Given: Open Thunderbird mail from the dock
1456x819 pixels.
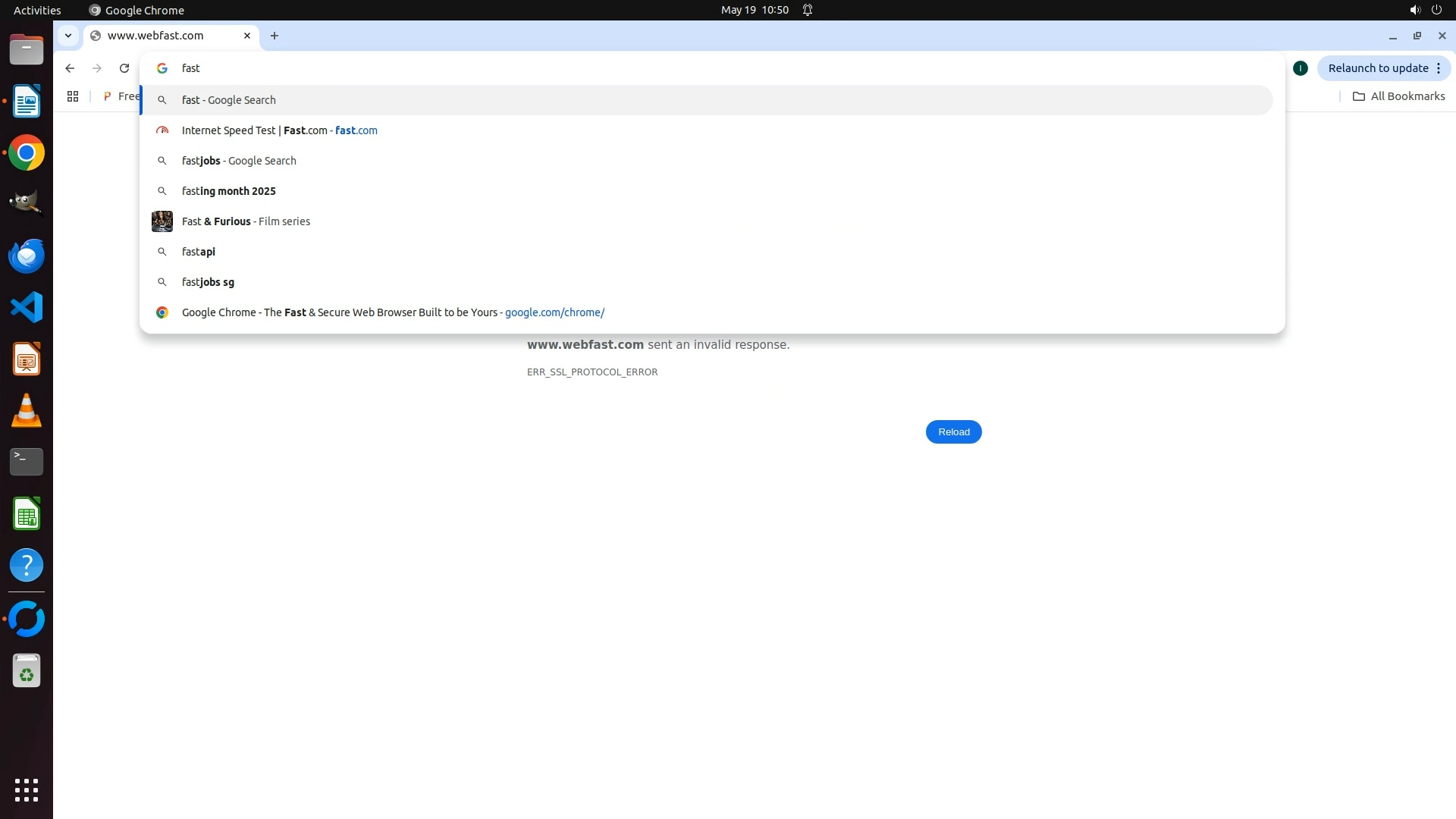Looking at the screenshot, I should [27, 256].
